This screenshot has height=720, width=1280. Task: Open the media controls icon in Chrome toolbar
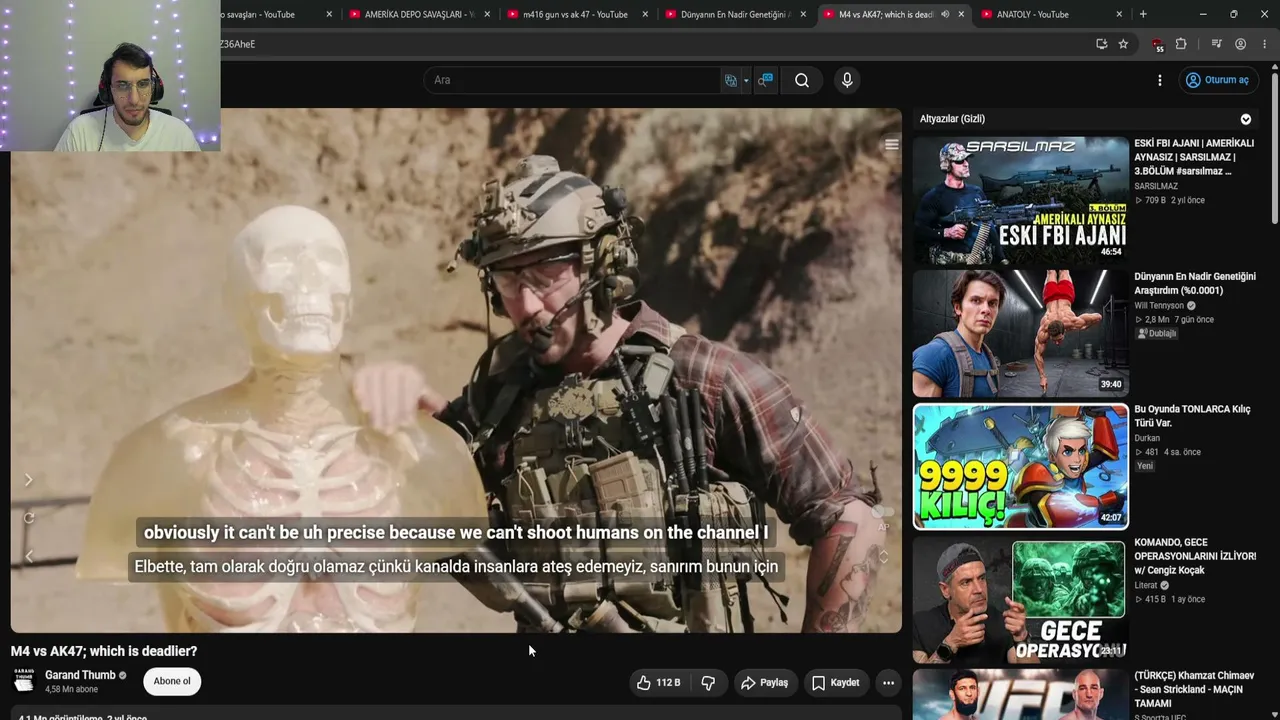1216,44
